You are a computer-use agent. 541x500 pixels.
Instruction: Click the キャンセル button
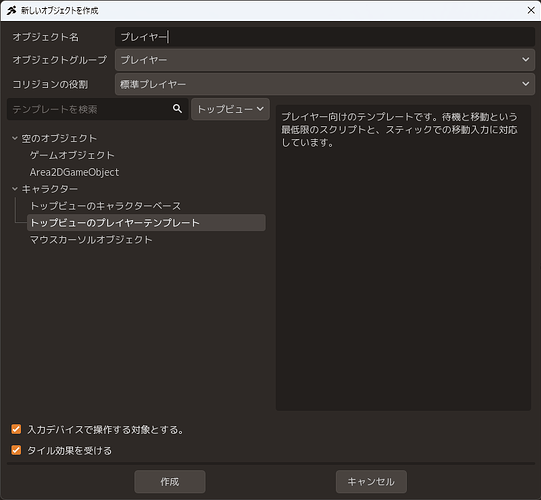(371, 481)
